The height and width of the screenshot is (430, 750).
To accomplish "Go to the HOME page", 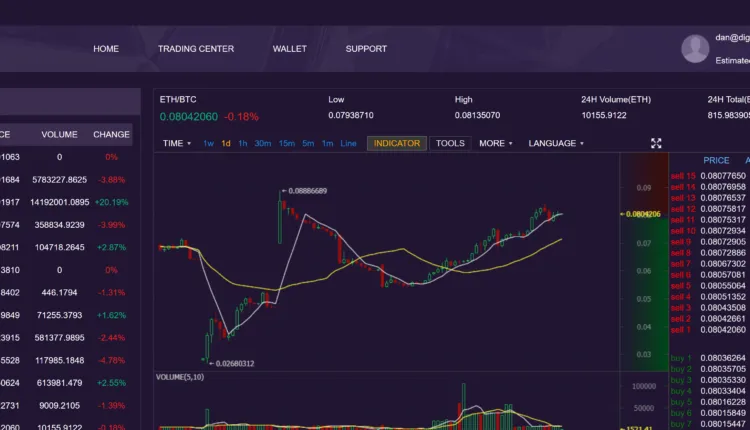I will click(x=106, y=49).
